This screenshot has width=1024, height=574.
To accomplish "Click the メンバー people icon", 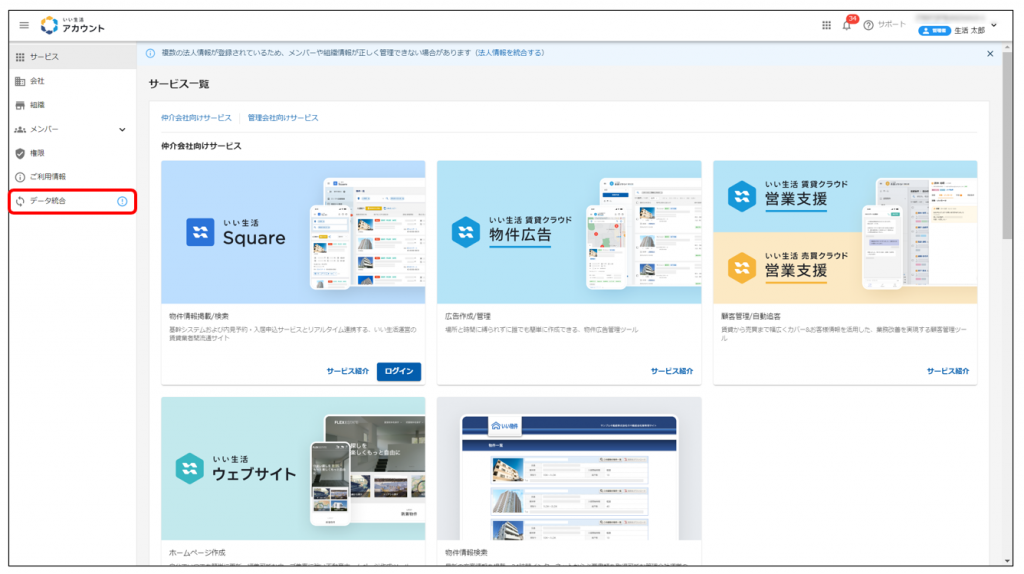I will tap(20, 129).
